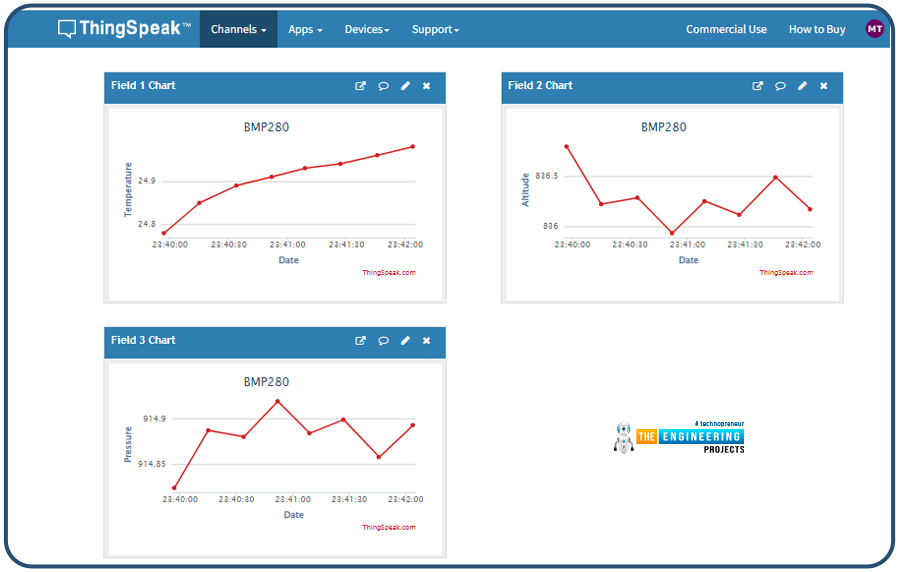Viewport: 898px width, 572px height.
Task: Open Field 3 Chart in new window
Action: (361, 341)
